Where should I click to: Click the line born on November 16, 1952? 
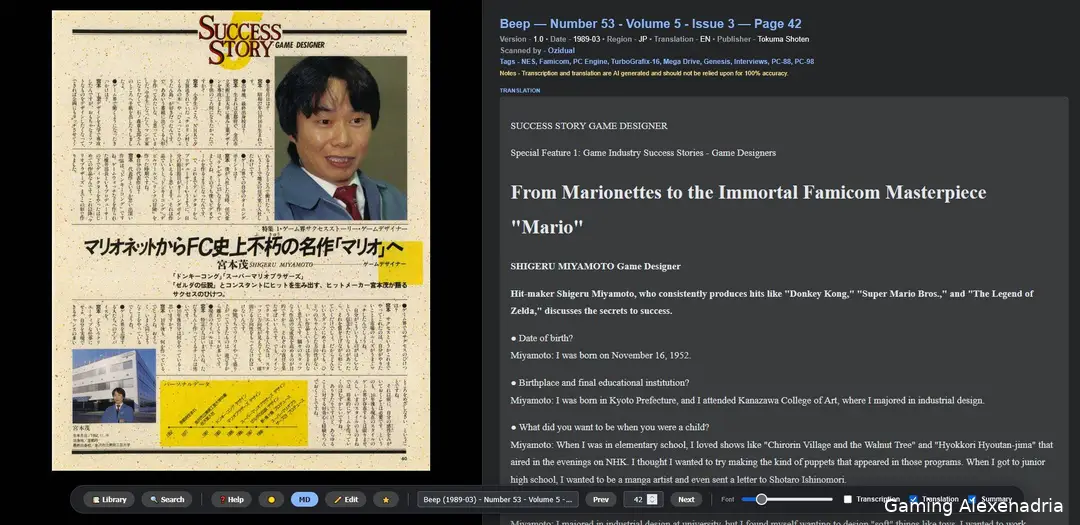click(x=601, y=356)
